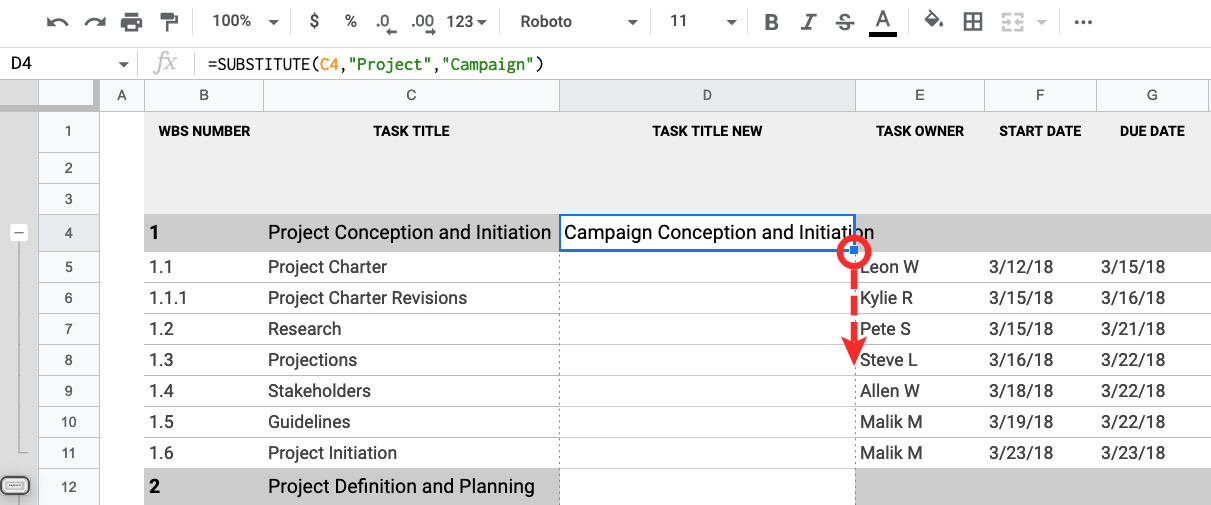Image resolution: width=1211 pixels, height=505 pixels.
Task: Select column D header
Action: click(707, 95)
